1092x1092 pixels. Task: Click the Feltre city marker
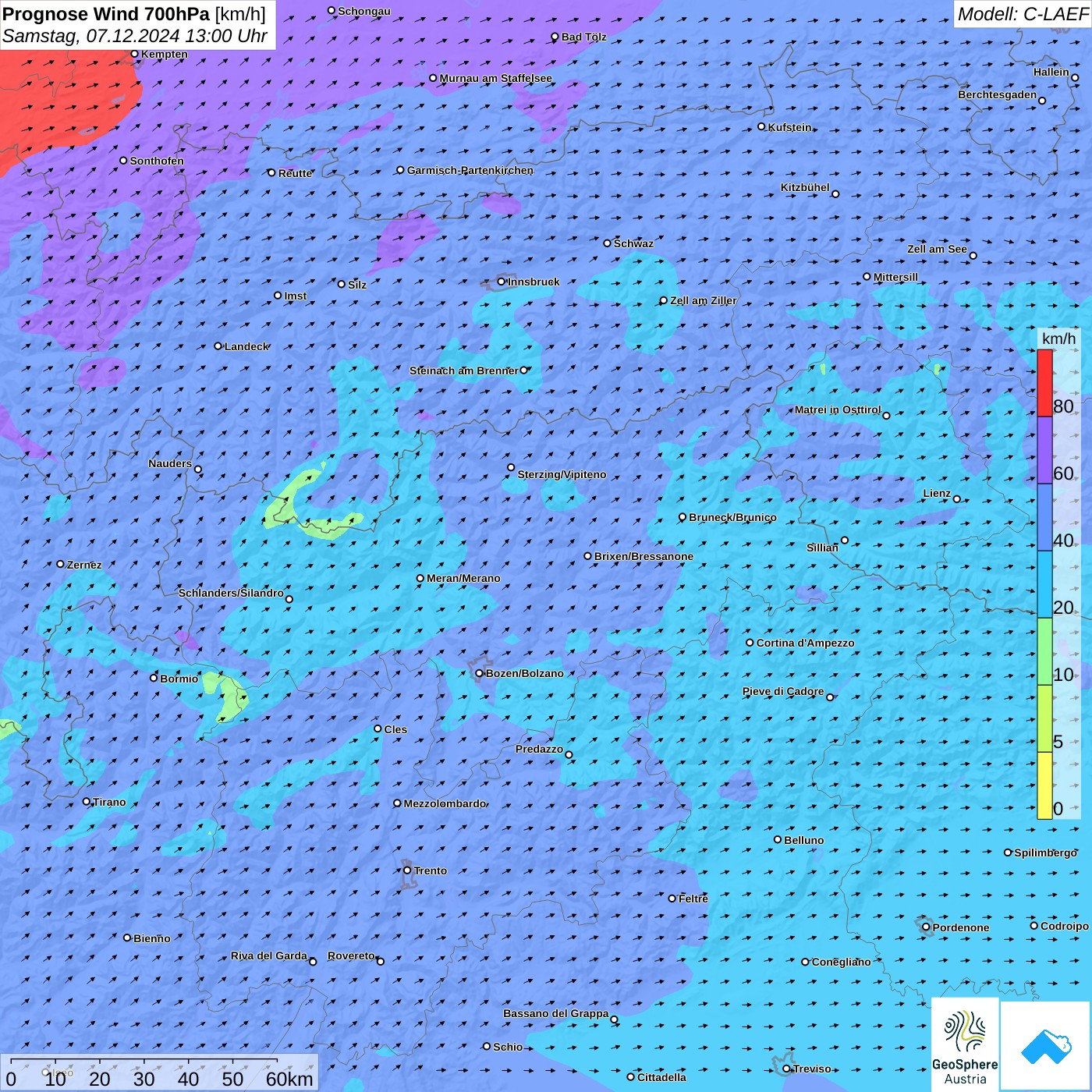[x=672, y=899]
